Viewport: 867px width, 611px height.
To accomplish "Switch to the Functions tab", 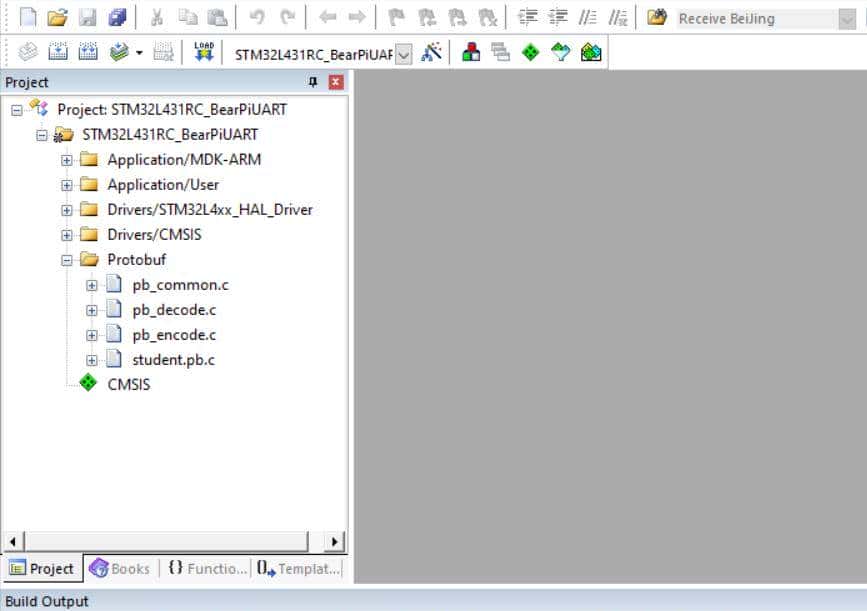I will click(206, 568).
